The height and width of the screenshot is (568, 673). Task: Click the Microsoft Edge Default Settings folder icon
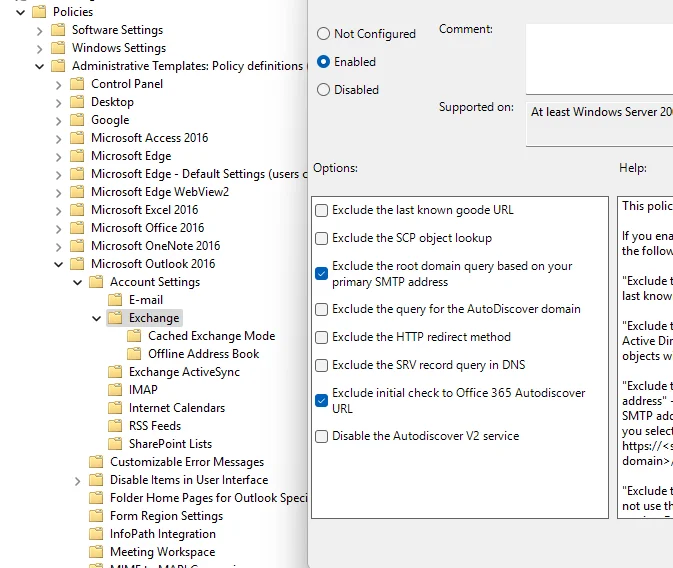point(77,174)
